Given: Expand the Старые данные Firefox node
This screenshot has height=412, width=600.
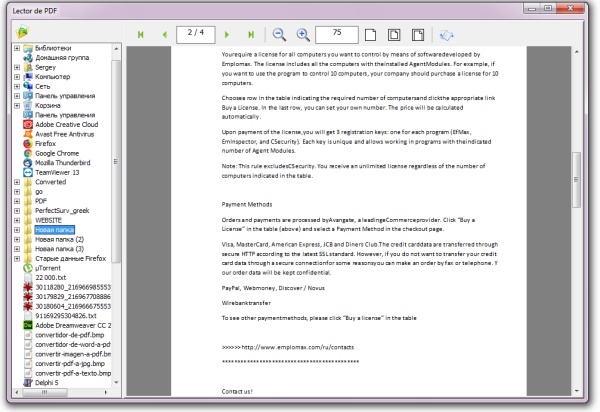Looking at the screenshot, I should [x=17, y=259].
